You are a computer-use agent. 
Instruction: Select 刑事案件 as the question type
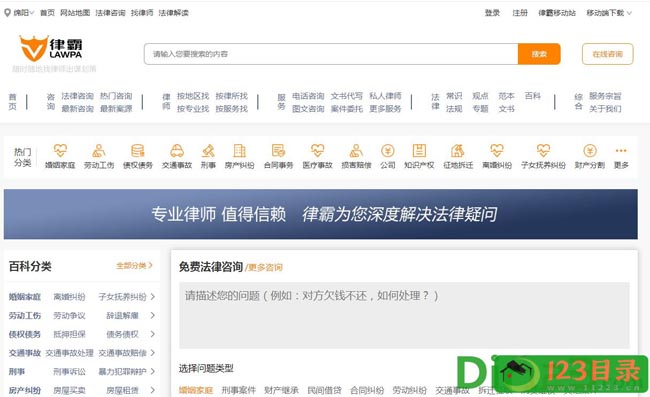coord(238,390)
